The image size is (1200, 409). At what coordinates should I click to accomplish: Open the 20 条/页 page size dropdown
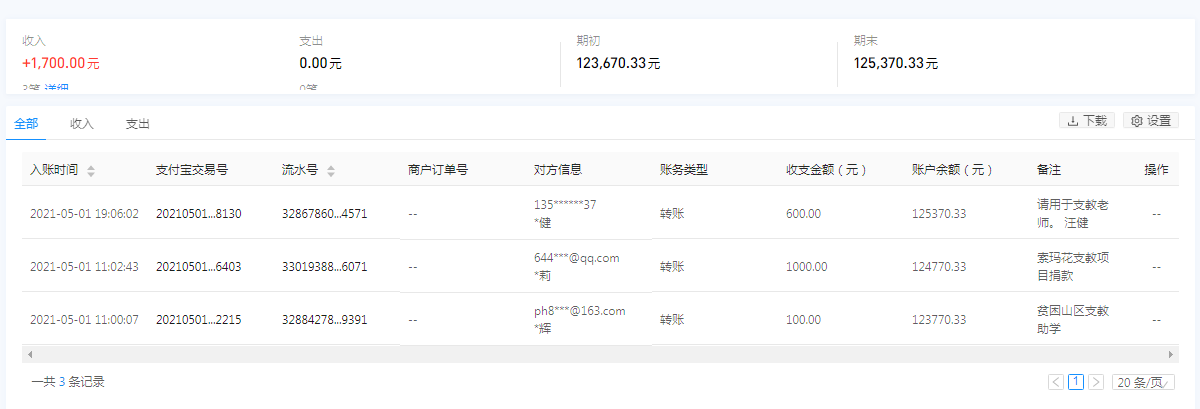click(x=1143, y=382)
